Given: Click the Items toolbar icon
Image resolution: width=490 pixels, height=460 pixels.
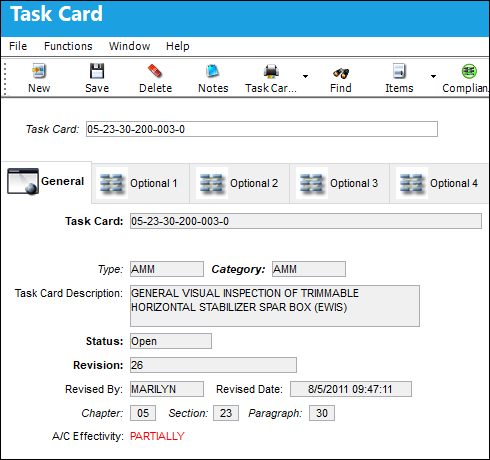Looking at the screenshot, I should 399,71.
